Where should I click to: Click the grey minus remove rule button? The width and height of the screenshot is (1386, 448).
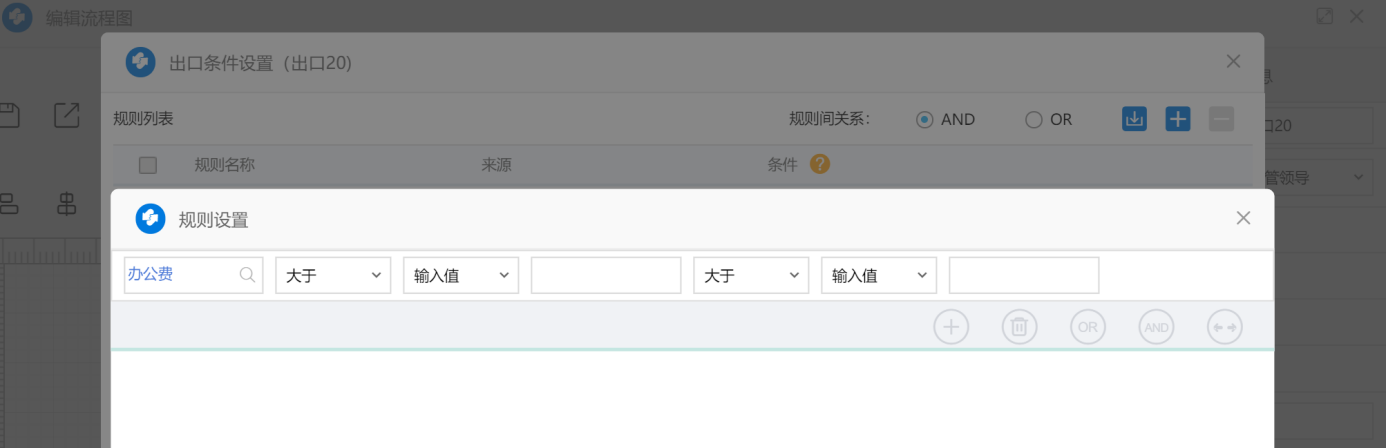point(1221,119)
